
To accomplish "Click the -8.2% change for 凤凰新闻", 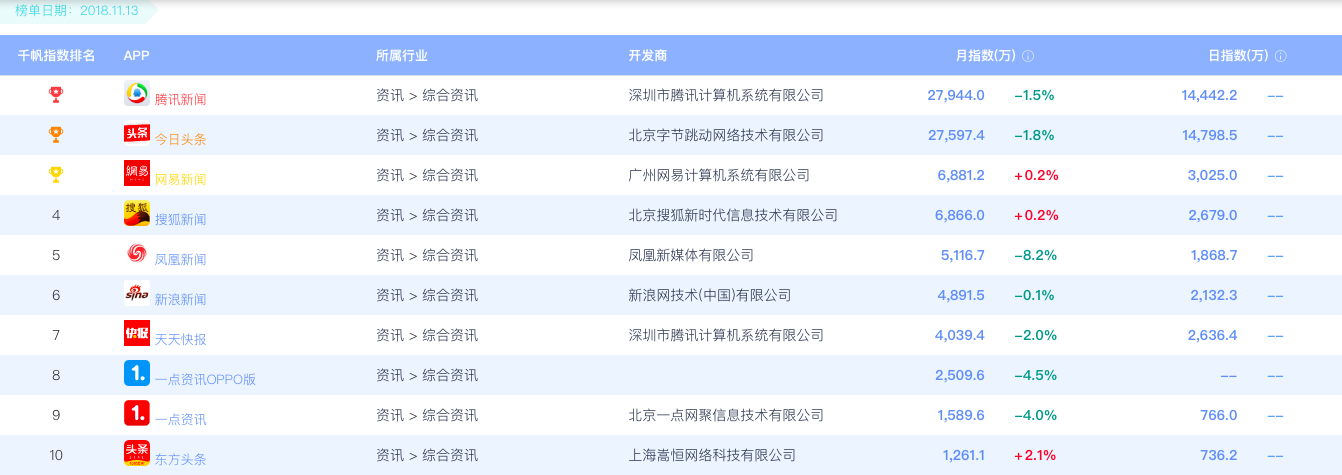I will (1035, 255).
